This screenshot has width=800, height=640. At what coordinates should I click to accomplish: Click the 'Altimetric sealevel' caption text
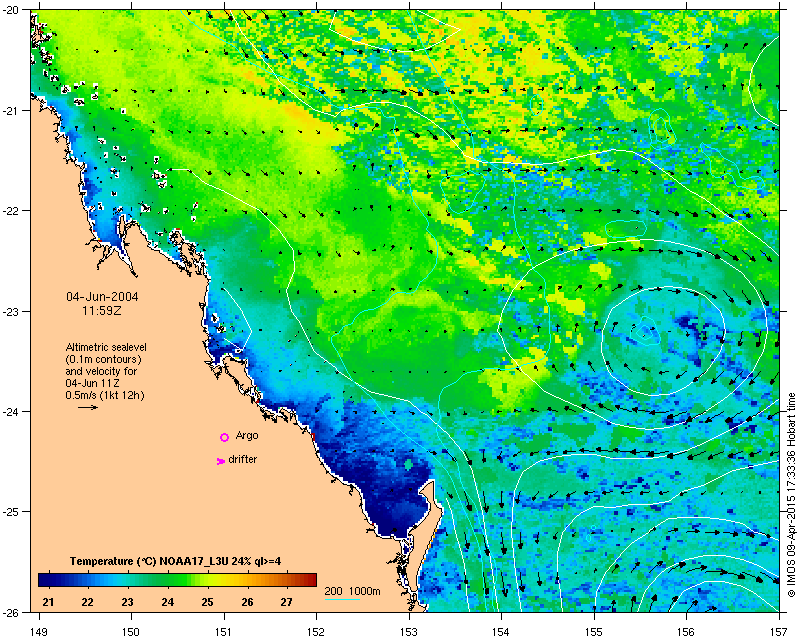pos(106,347)
